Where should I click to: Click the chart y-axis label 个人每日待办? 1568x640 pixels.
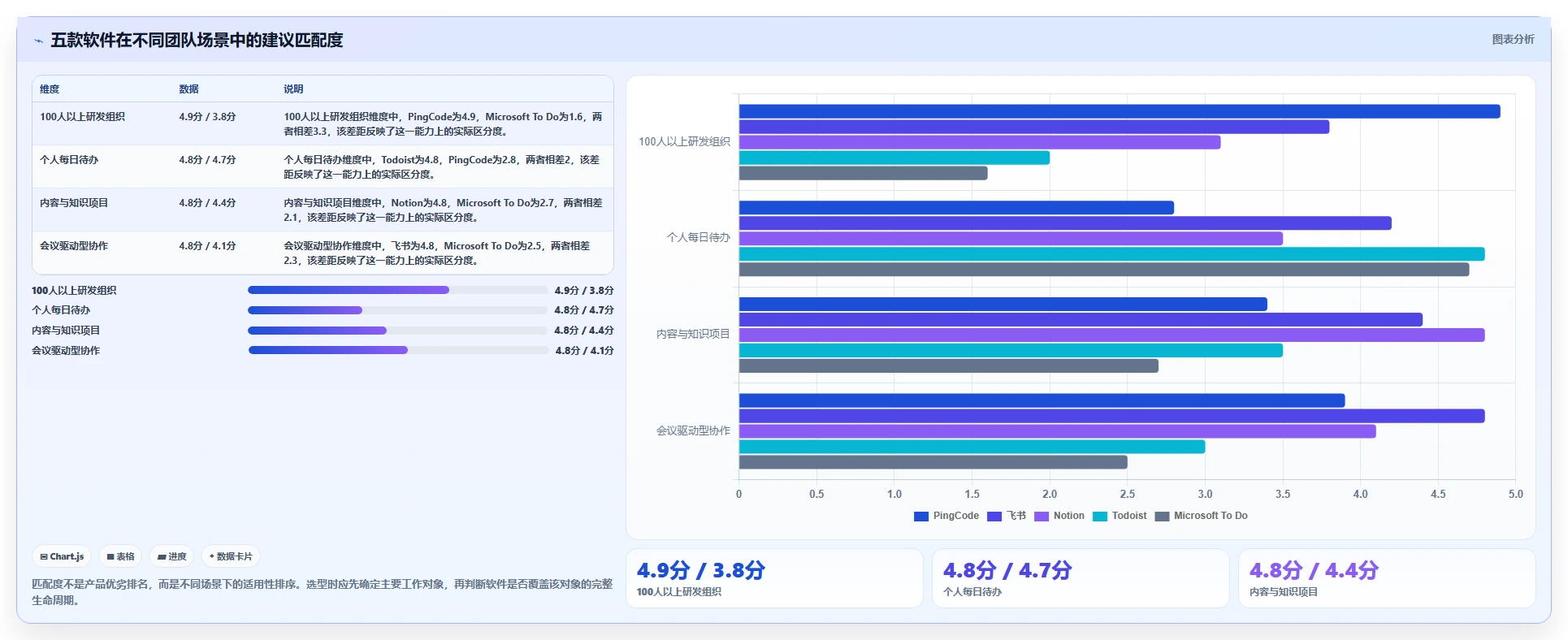pyautogui.click(x=699, y=238)
